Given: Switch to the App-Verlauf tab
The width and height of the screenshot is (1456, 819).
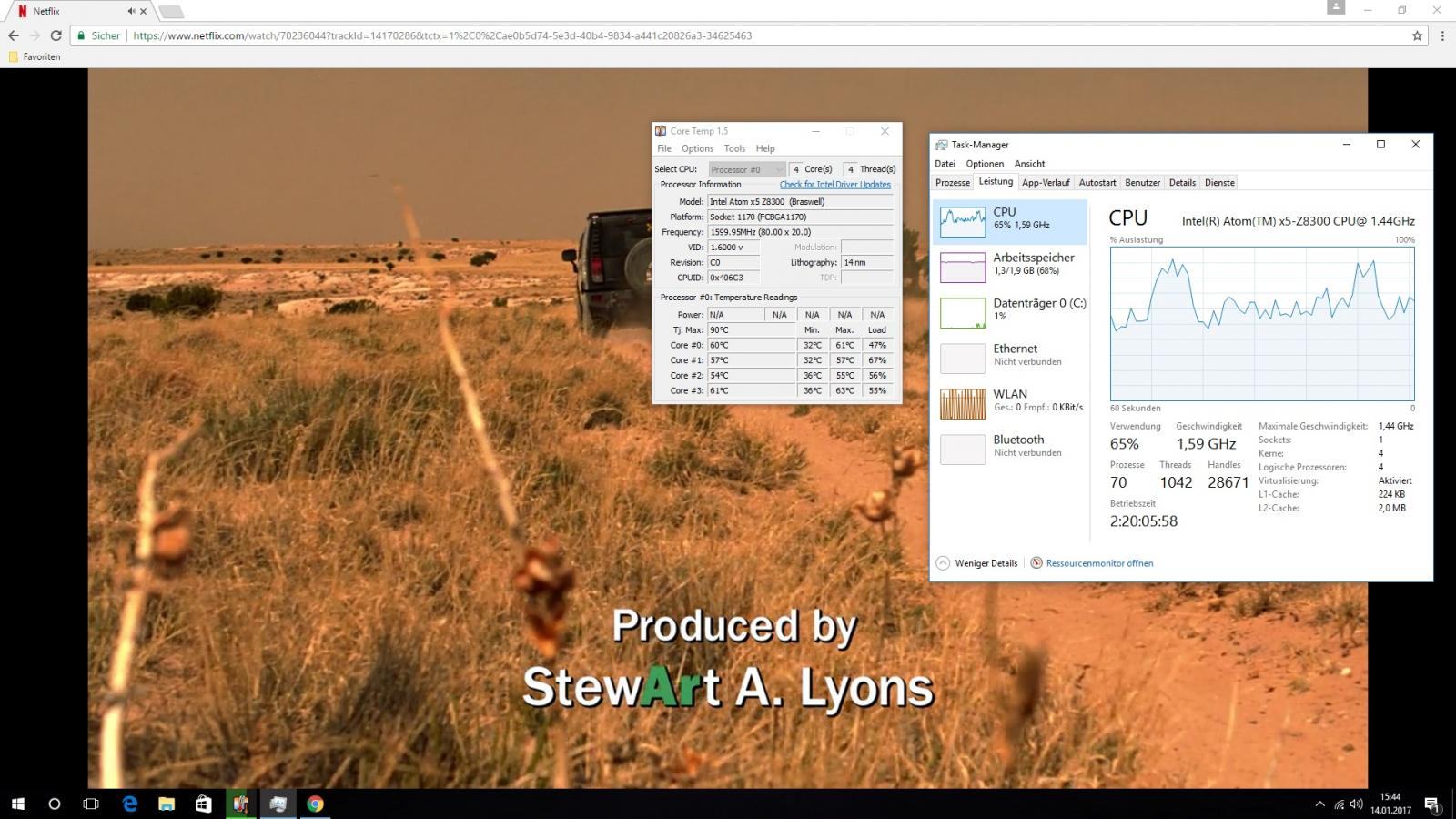Looking at the screenshot, I should pyautogui.click(x=1046, y=183).
